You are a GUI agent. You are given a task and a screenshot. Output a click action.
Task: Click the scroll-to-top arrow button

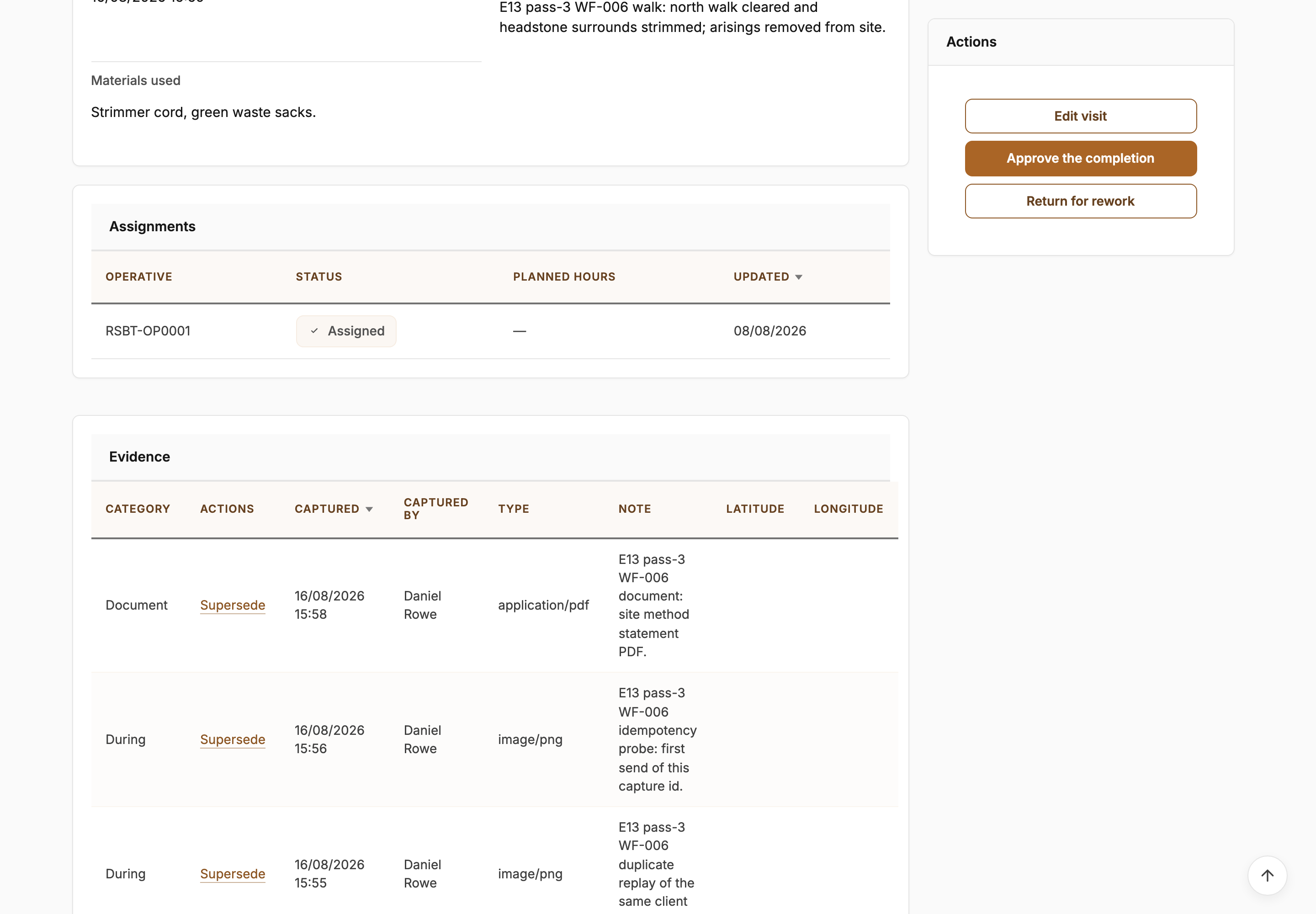pos(1267,875)
